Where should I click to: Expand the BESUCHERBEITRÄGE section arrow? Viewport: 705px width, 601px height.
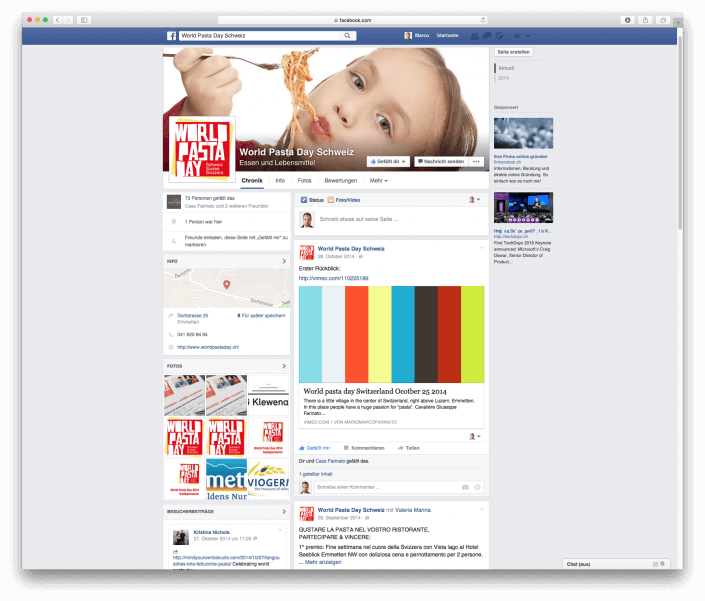(x=284, y=512)
